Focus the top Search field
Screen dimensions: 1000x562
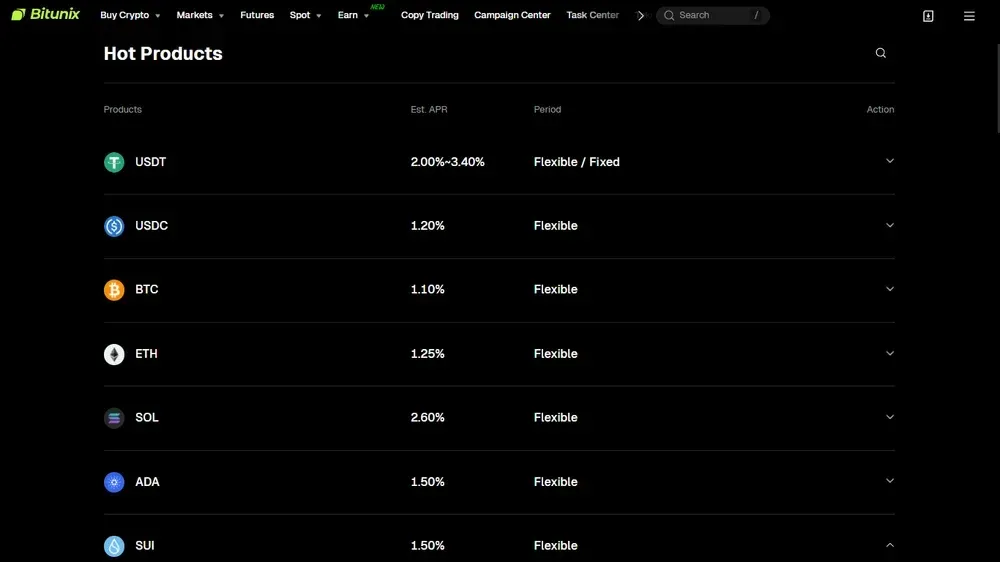pyautogui.click(x=712, y=15)
